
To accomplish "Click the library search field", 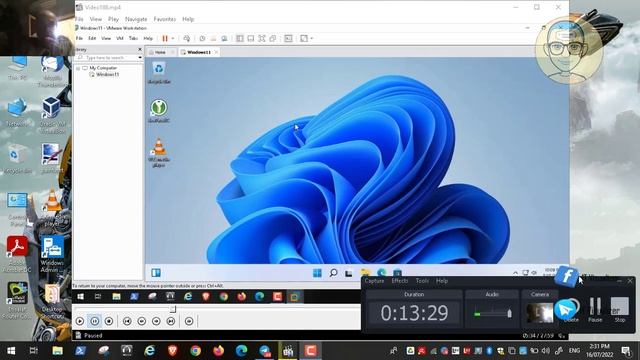I will 107,58.
